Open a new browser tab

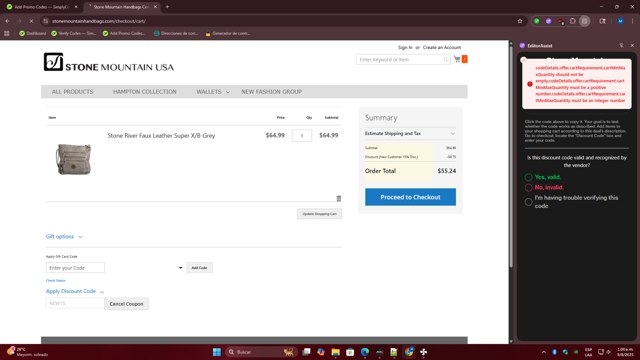167,7
